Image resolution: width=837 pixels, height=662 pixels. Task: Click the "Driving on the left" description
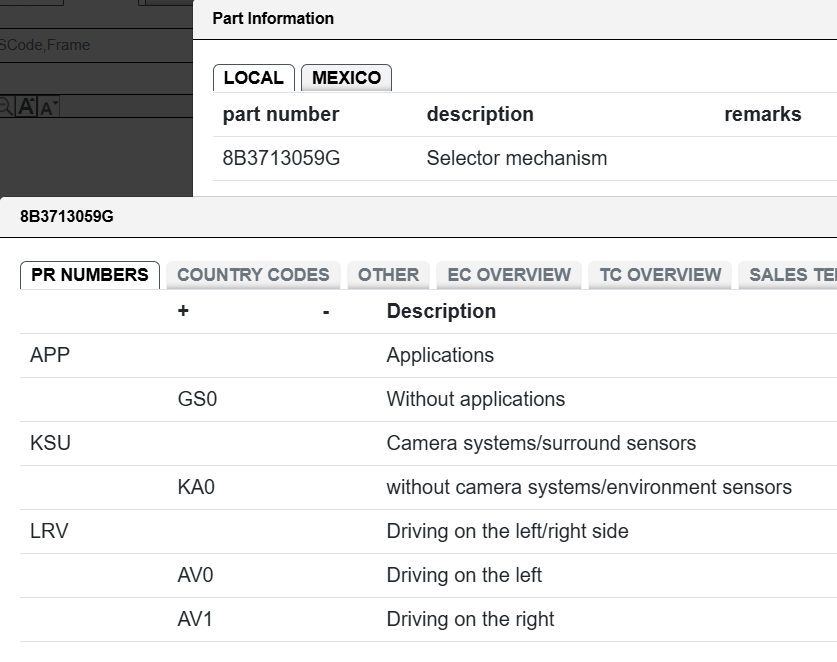(x=464, y=576)
